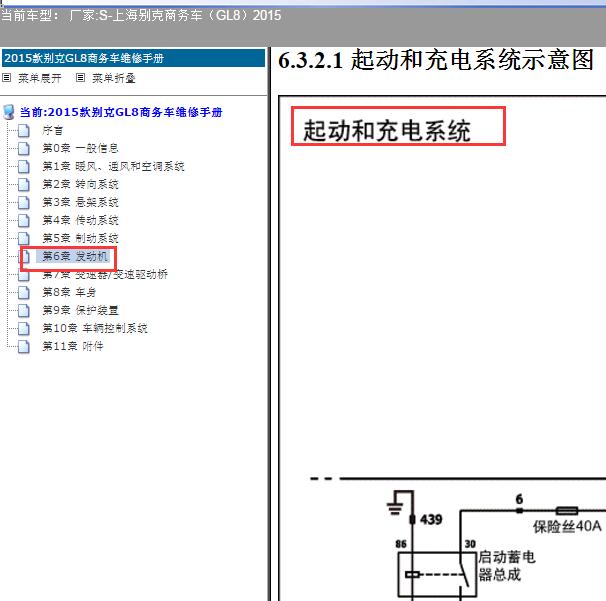Click the heading 6.3.2.1 起动和充电系统示意图
Image resolution: width=606 pixels, height=601 pixels.
436,60
